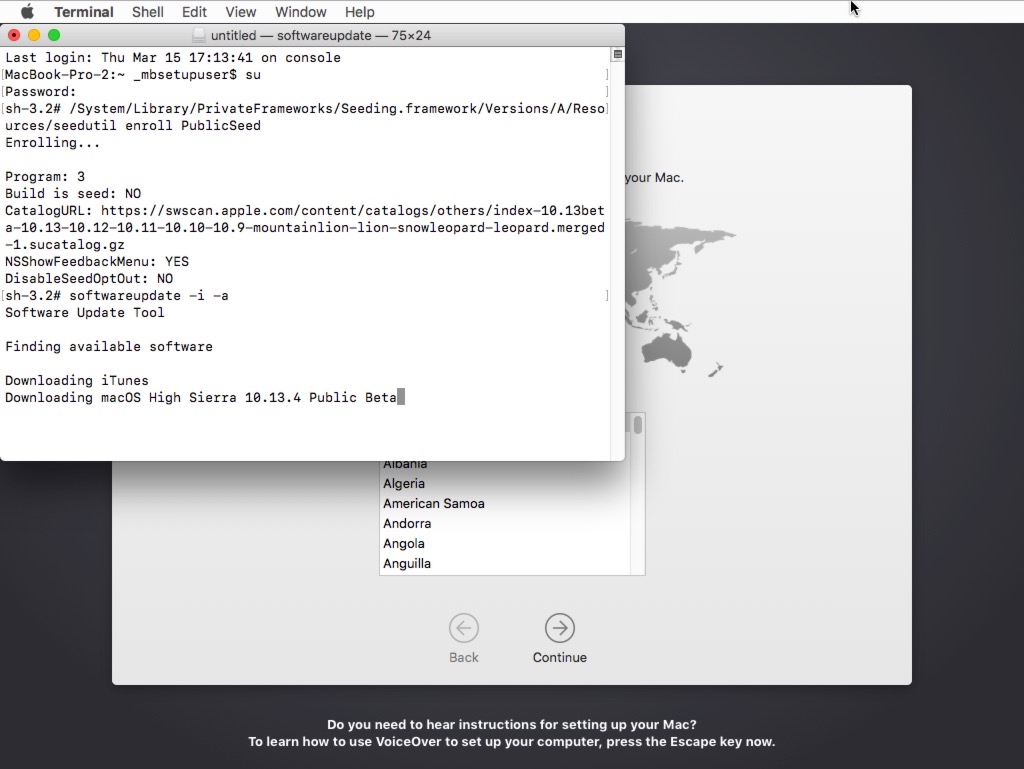Select Algeria in the country list
Viewport: 1024px width, 769px height.
coord(505,484)
